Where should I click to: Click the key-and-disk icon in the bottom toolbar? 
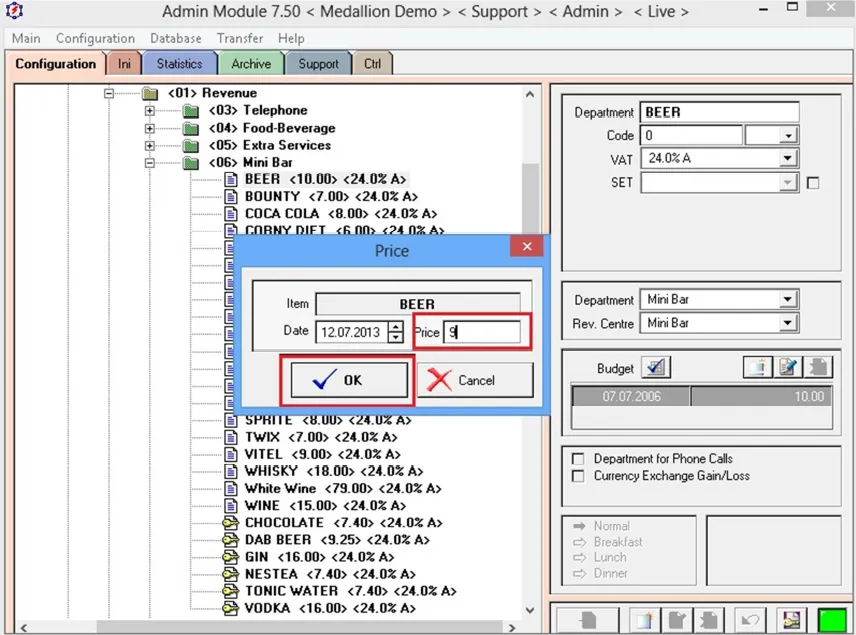[792, 621]
